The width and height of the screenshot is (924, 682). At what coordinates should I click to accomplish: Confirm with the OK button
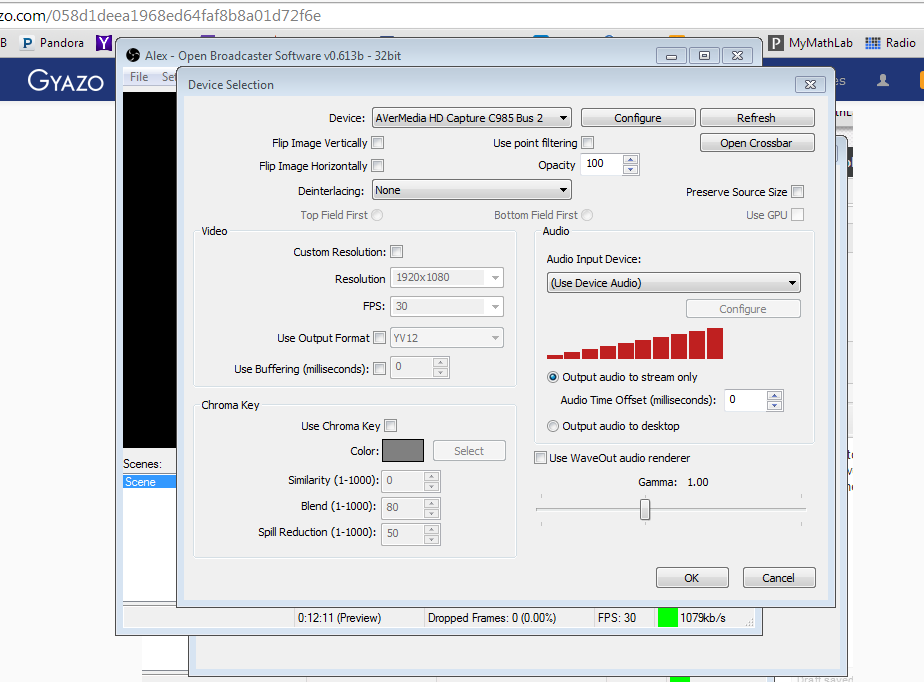click(x=692, y=578)
